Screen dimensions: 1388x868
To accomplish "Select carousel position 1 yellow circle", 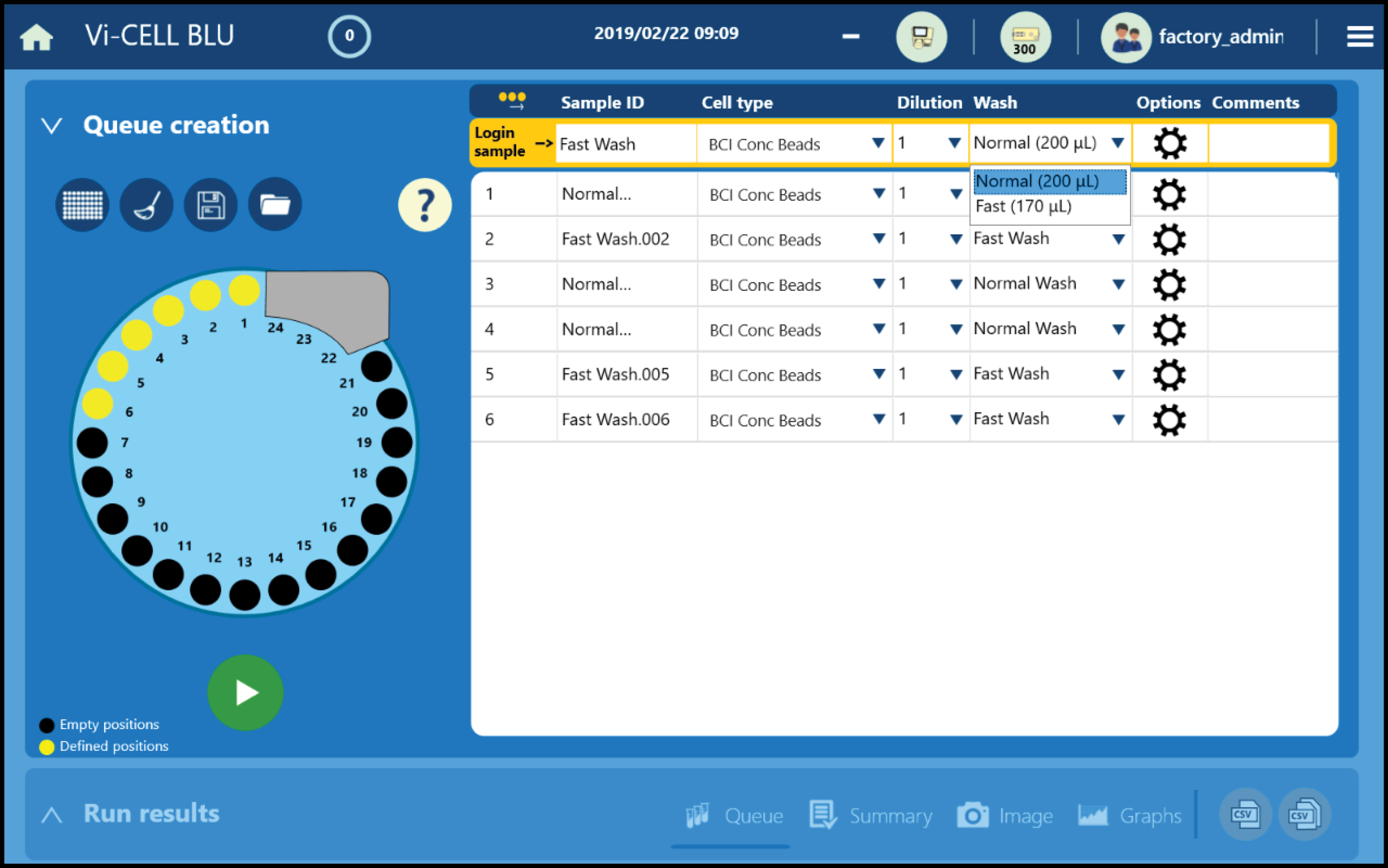I will click(244, 290).
